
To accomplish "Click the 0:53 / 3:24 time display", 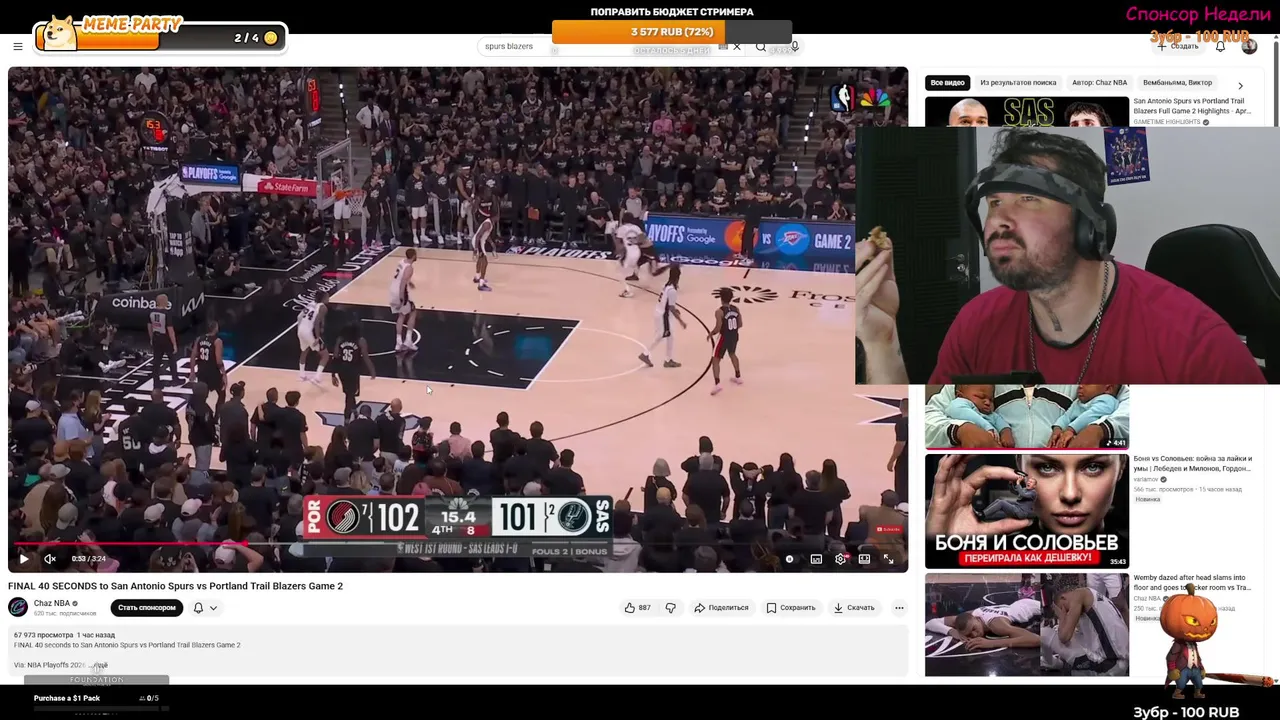I will click(88, 559).
